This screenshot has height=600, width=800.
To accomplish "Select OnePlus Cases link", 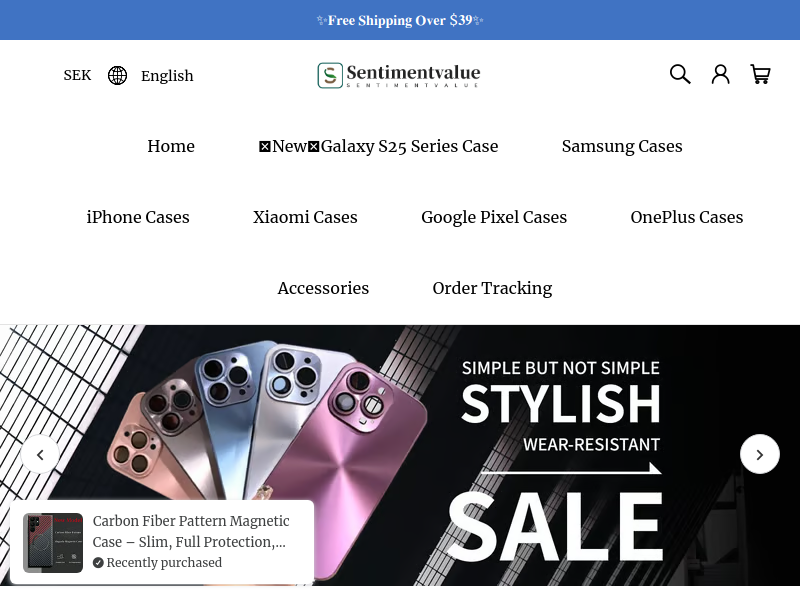I will point(687,217).
